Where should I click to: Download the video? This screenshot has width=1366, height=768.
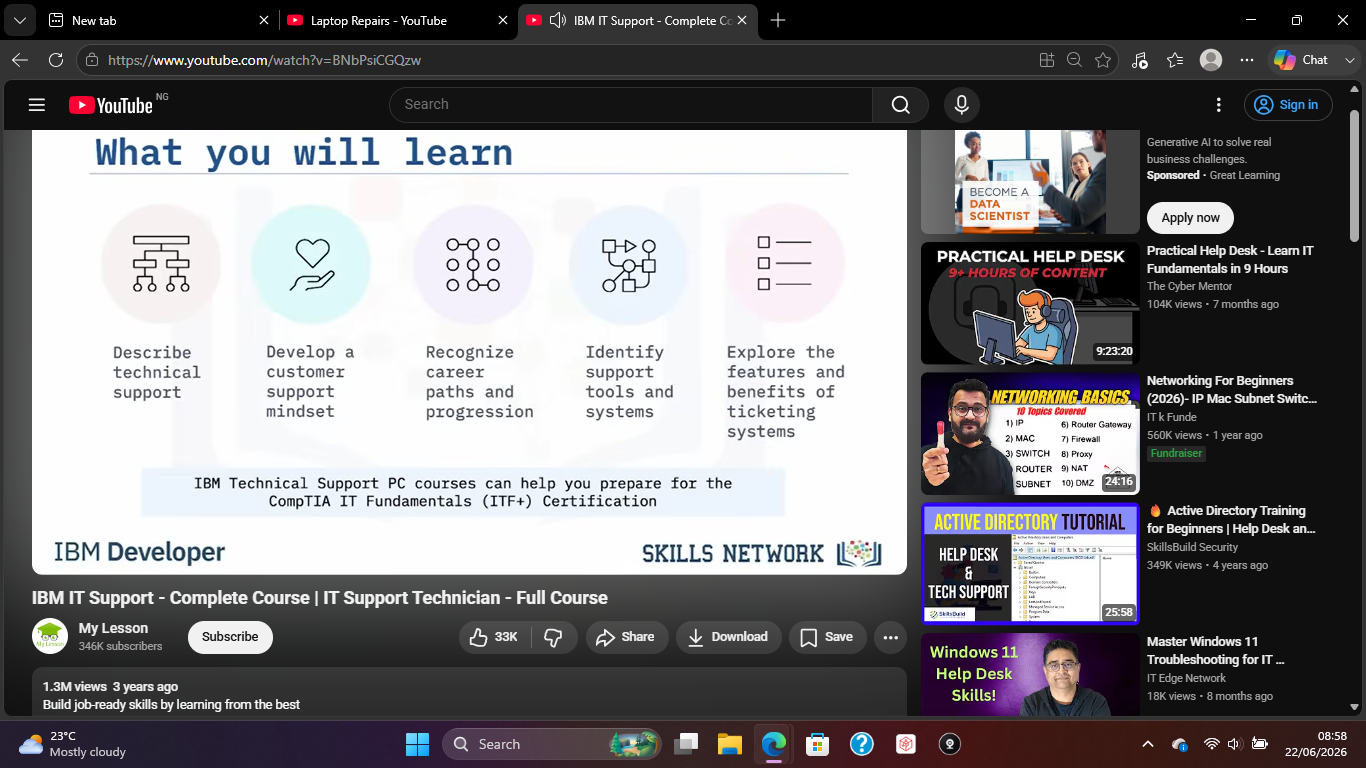728,637
